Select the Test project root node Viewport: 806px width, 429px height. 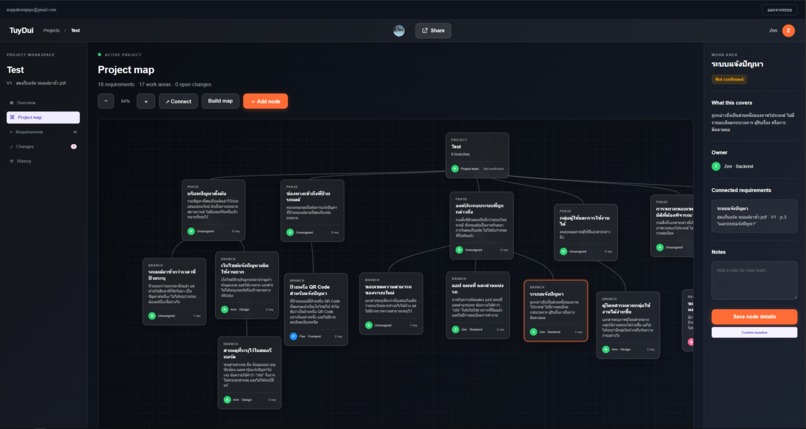477,155
